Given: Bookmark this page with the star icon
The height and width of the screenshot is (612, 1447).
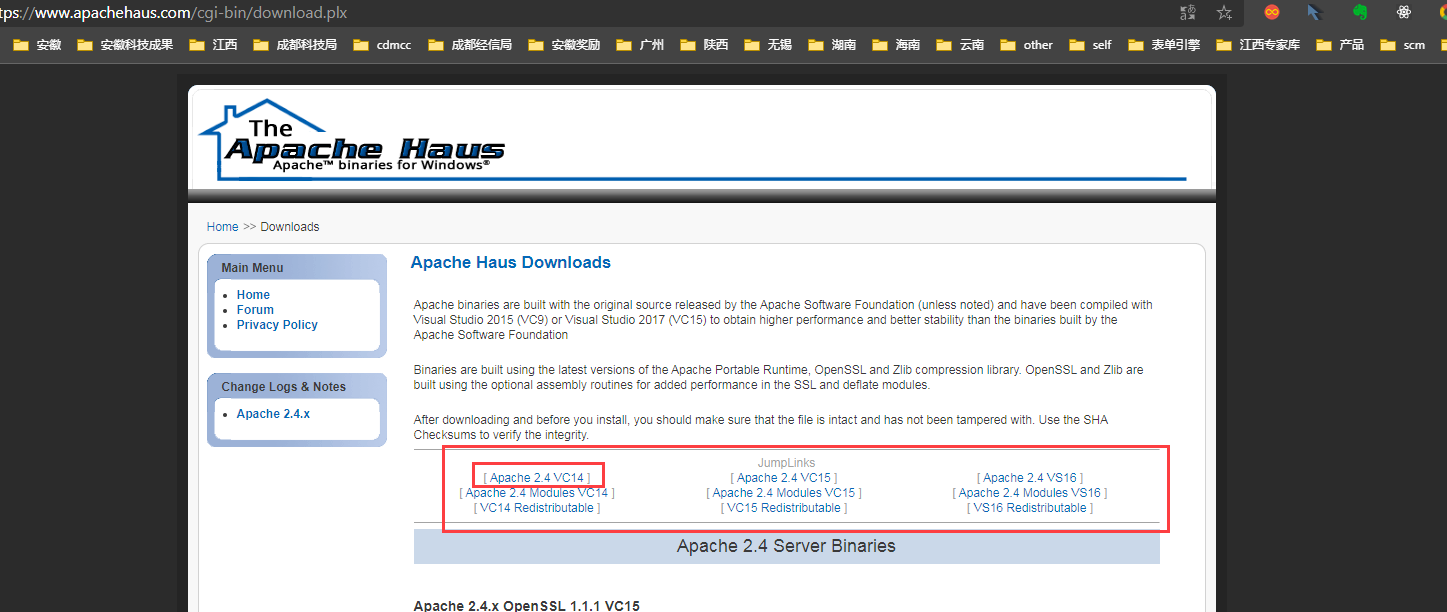Looking at the screenshot, I should pos(1224,13).
